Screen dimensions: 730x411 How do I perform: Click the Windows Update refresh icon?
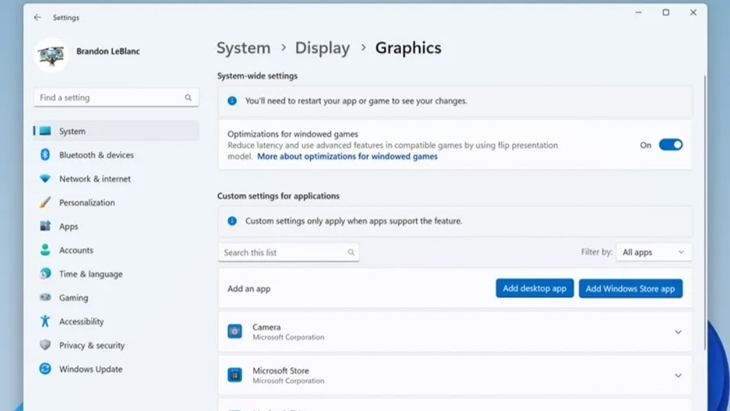[x=45, y=369]
